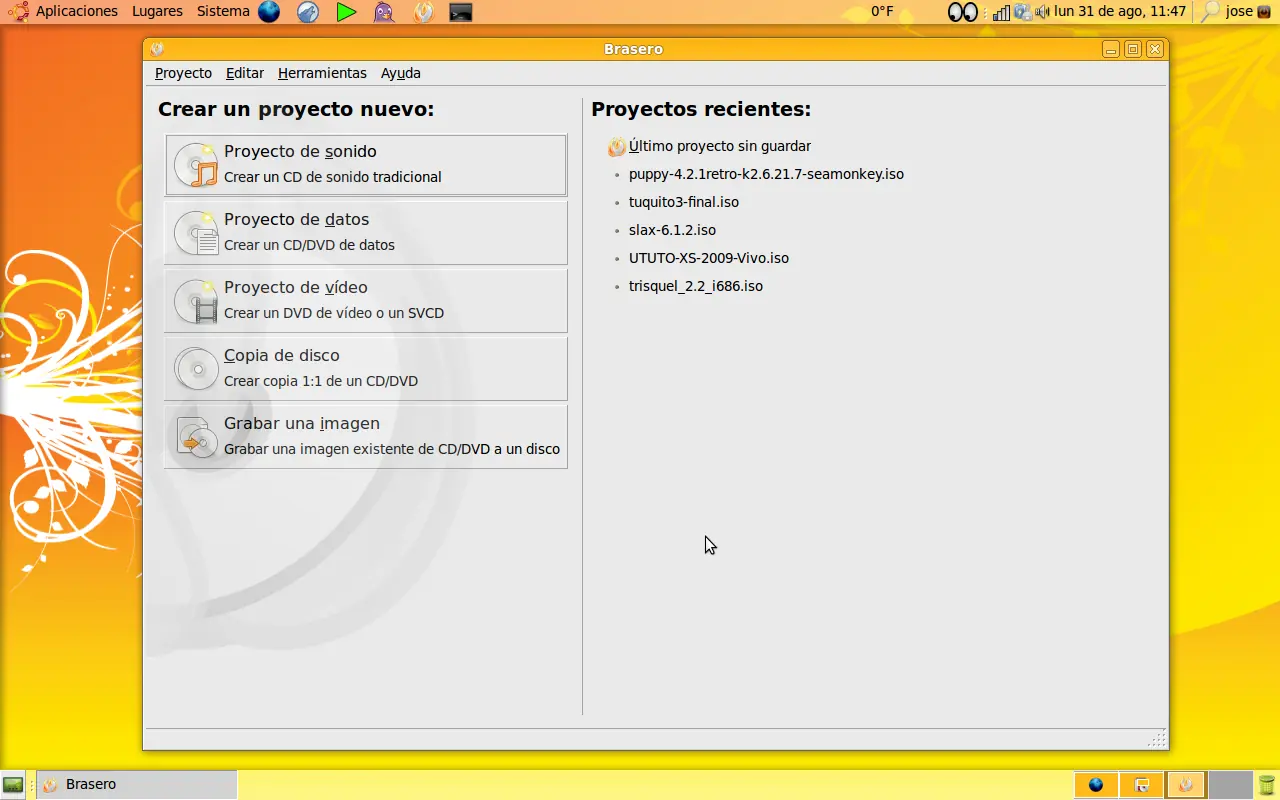
Task: Open the trash icon in bottom panel
Action: pos(1267,785)
